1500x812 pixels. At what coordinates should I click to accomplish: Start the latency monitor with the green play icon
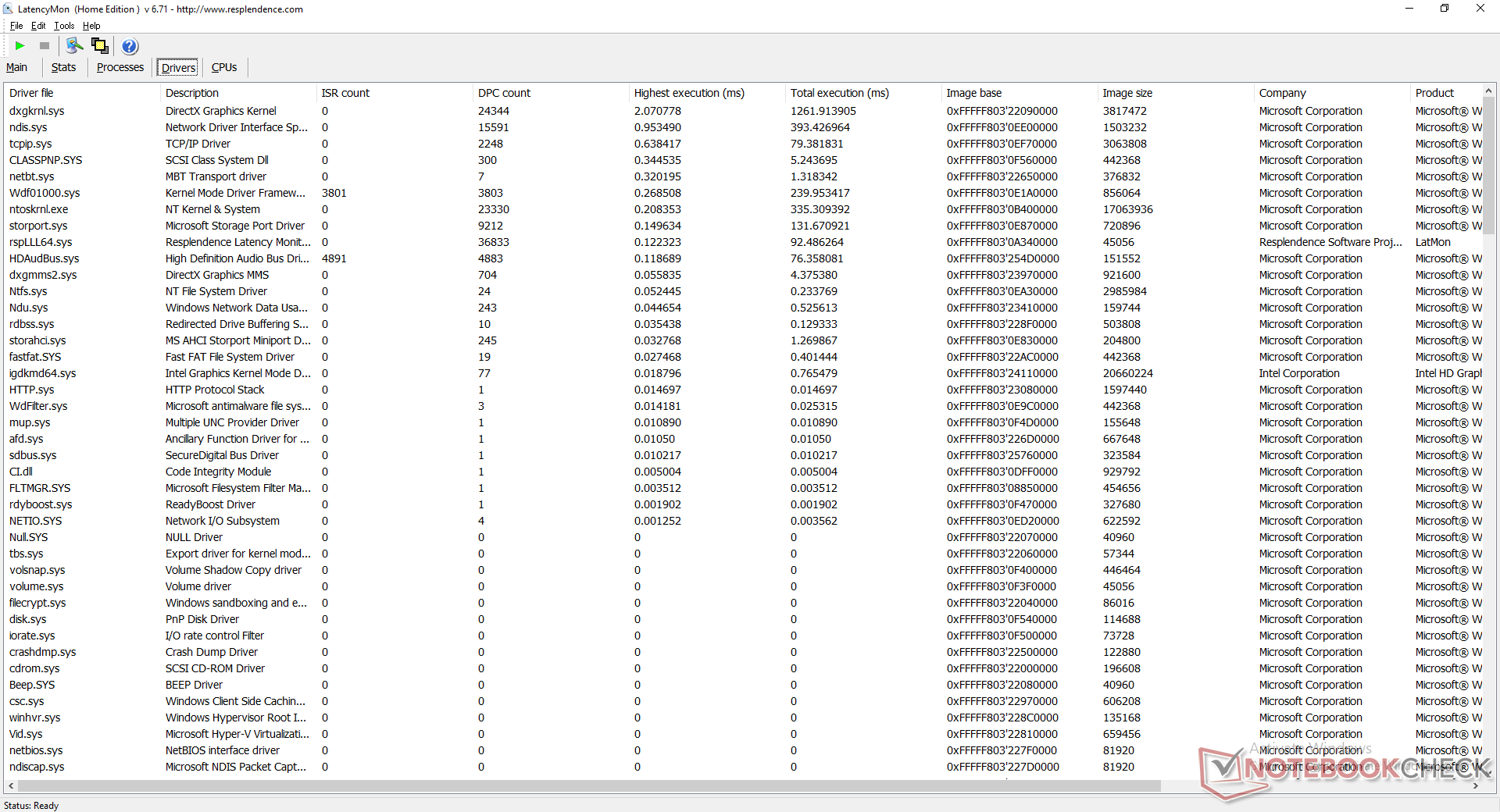pos(20,46)
